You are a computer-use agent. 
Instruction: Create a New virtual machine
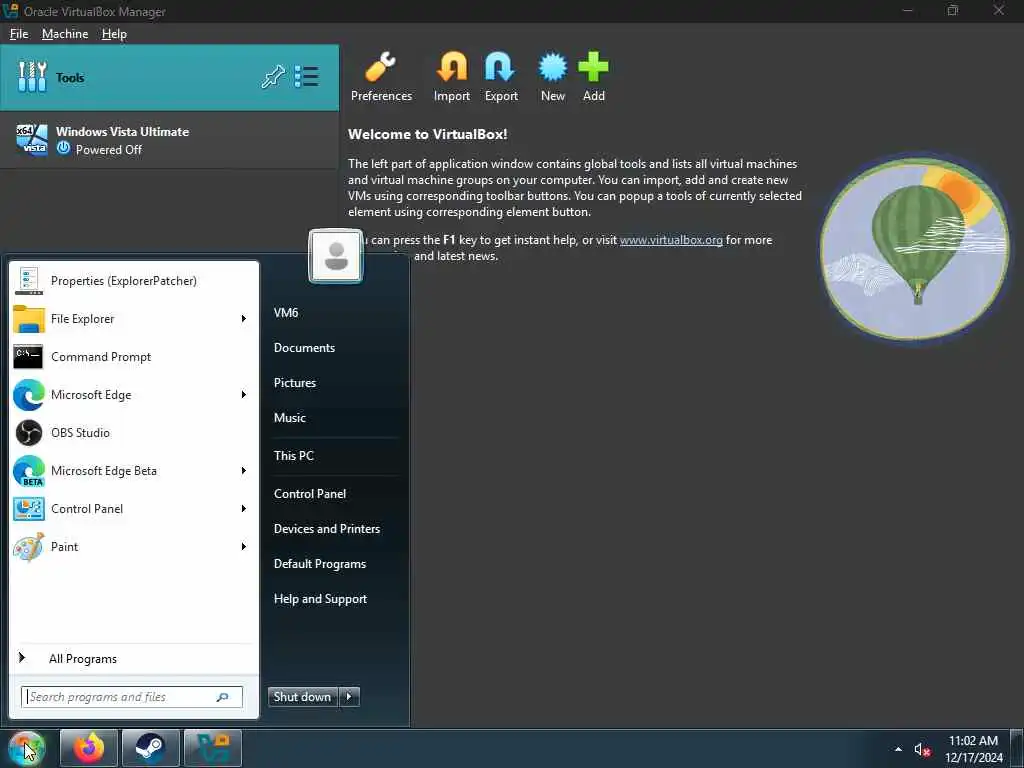point(552,67)
